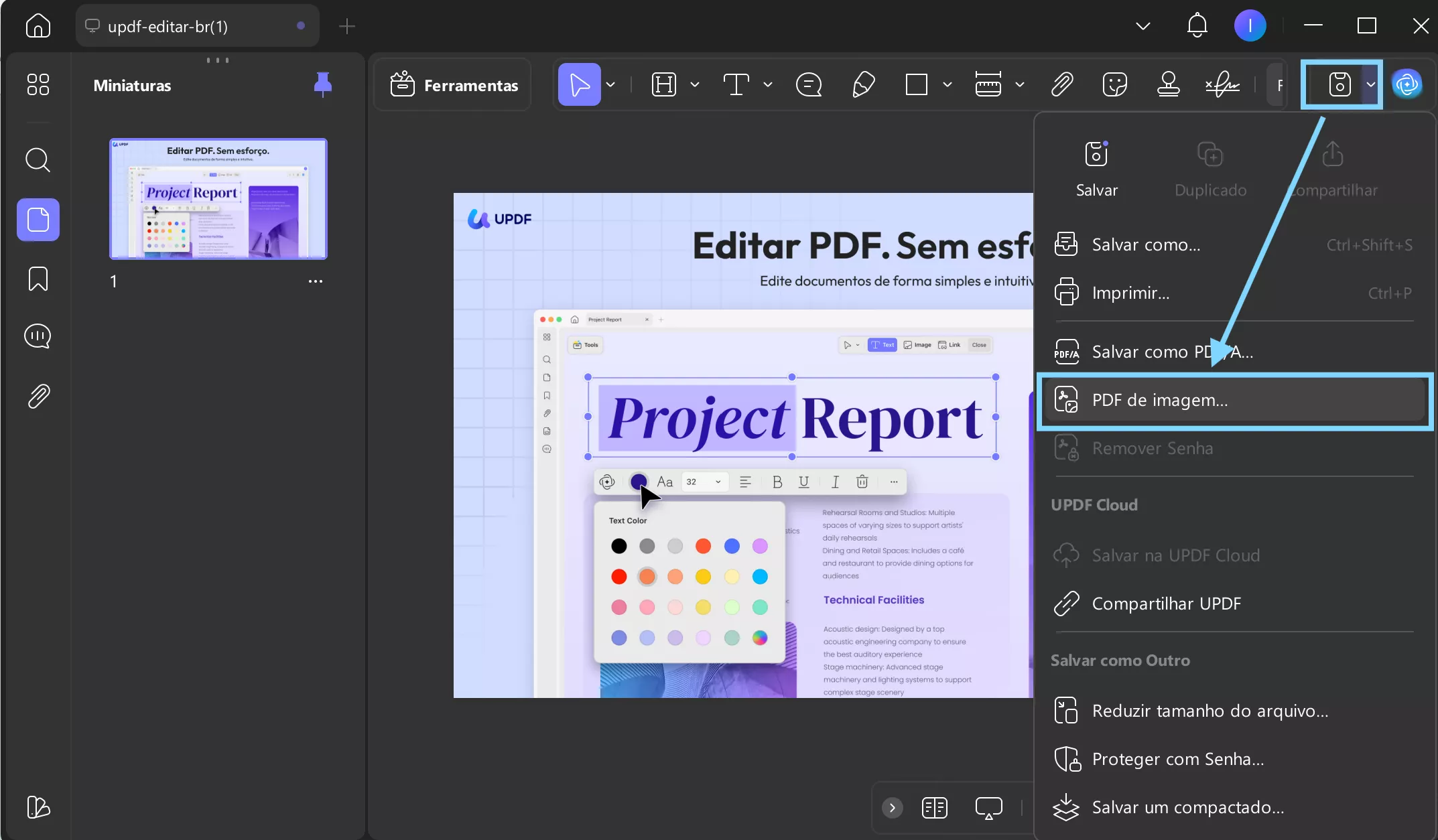The width and height of the screenshot is (1438, 840).
Task: Expand the highlight tool options arrow
Action: (695, 84)
